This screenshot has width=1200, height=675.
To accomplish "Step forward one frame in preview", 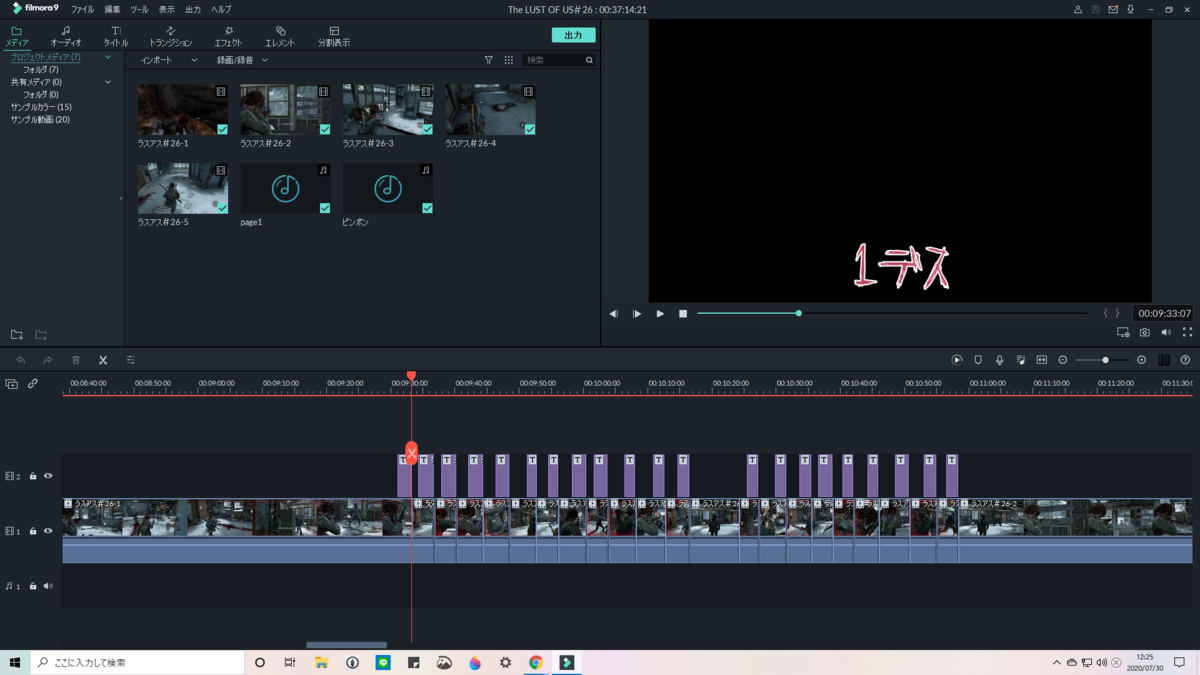I will click(637, 314).
